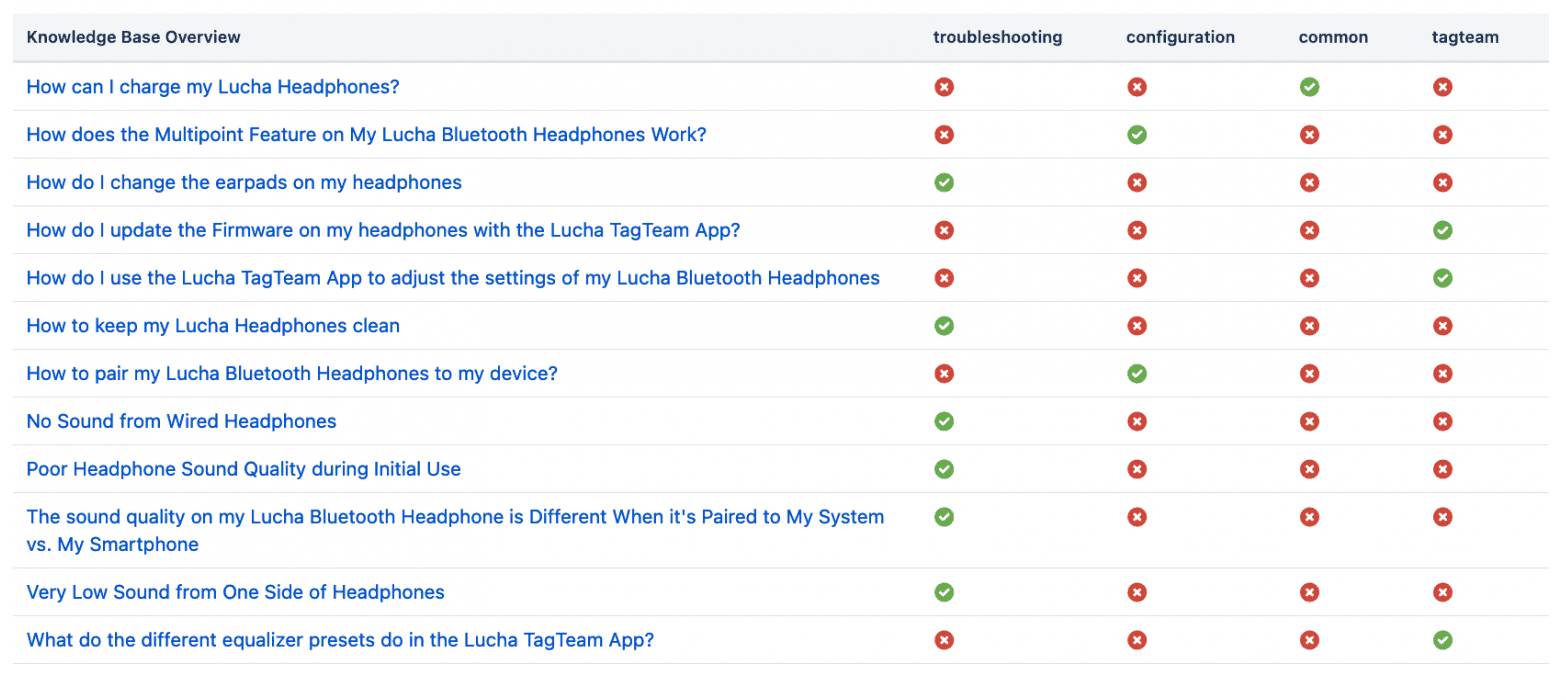Open 'Poor Headphone Sound Quality during Initial Use'
1566x700 pixels.
click(244, 470)
